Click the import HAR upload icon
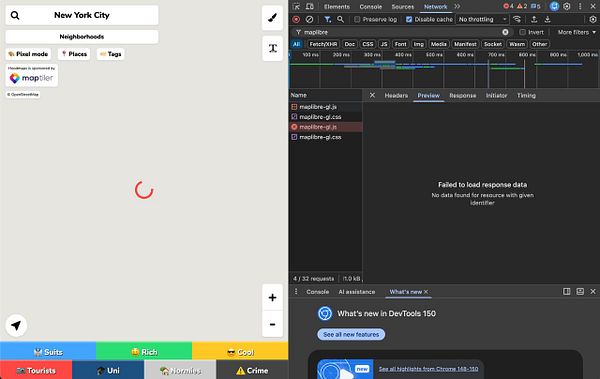The height and width of the screenshot is (379, 600). pyautogui.click(x=534, y=19)
